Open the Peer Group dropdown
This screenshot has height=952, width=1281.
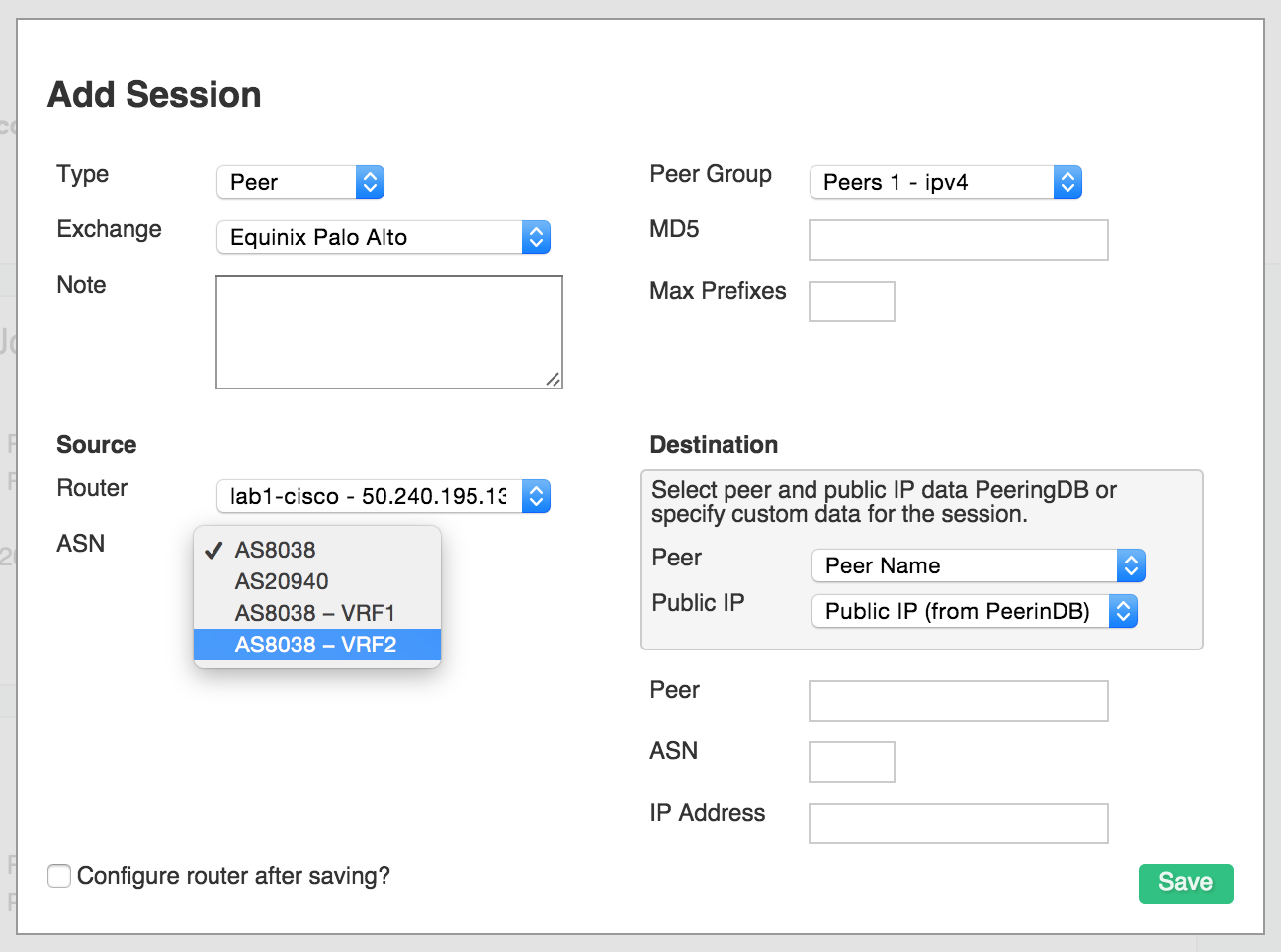pyautogui.click(x=945, y=182)
